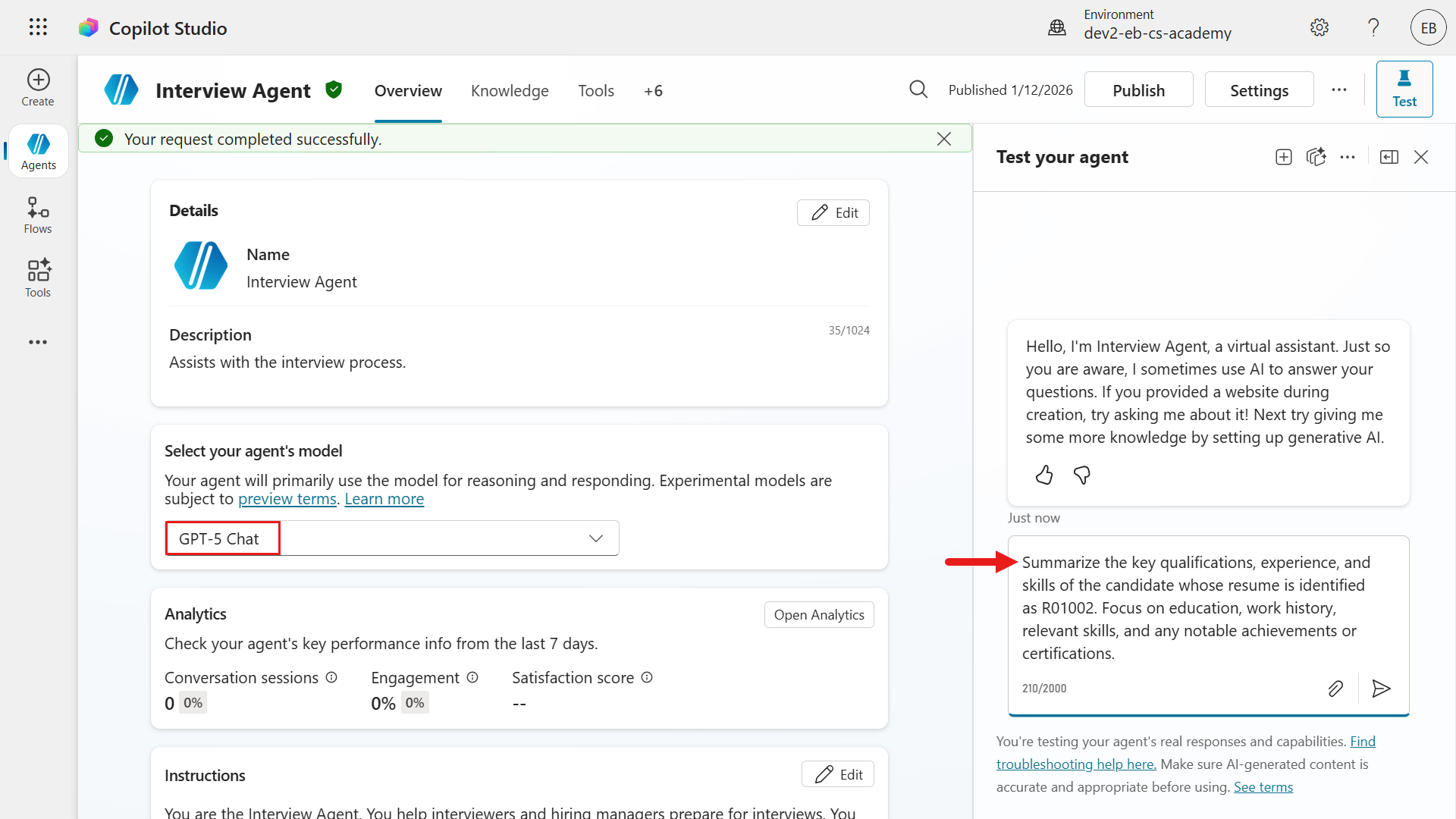The image size is (1456, 819).
Task: Switch to the Tools tab
Action: pos(596,91)
